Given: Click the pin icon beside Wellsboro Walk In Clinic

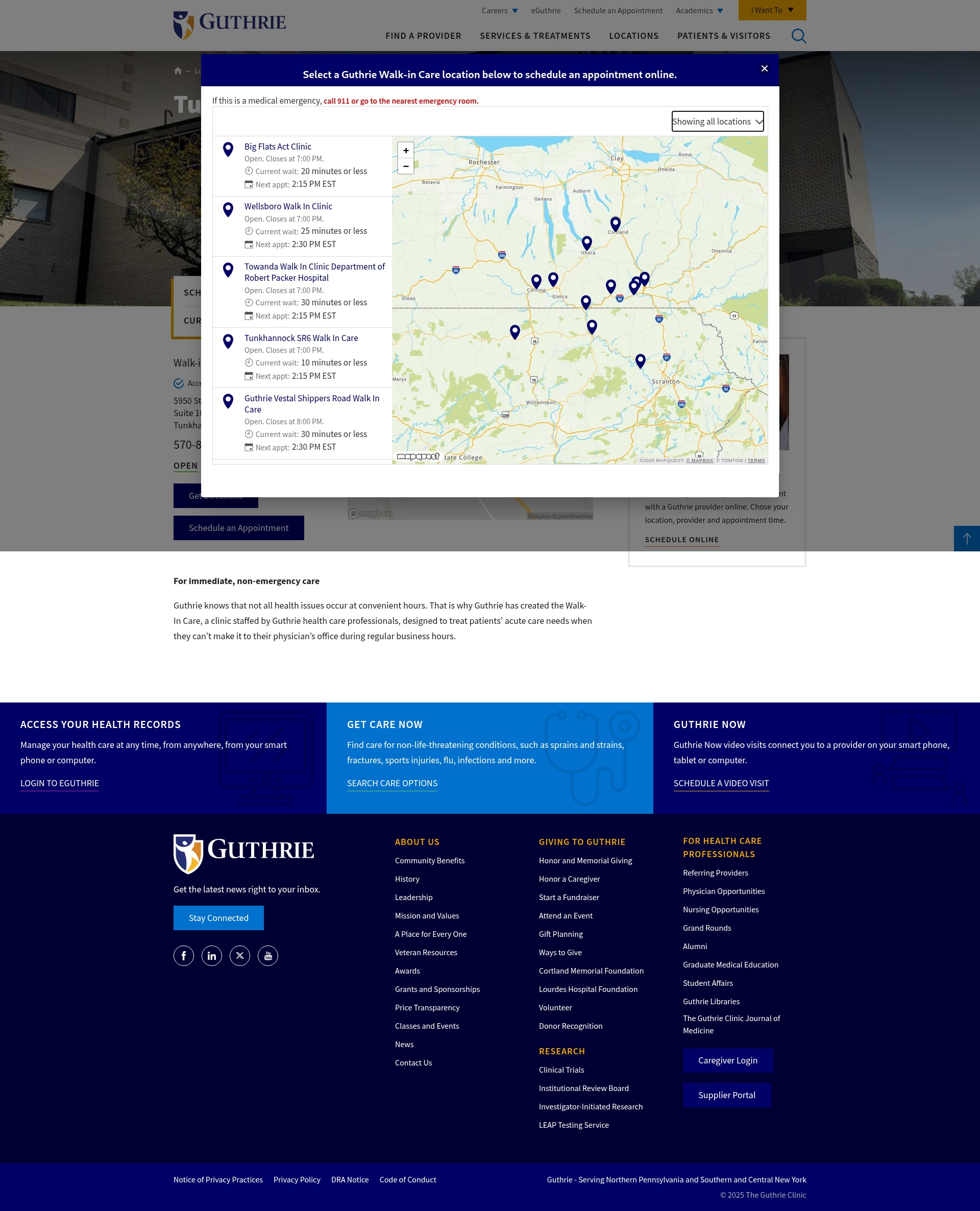Looking at the screenshot, I should pyautogui.click(x=228, y=209).
